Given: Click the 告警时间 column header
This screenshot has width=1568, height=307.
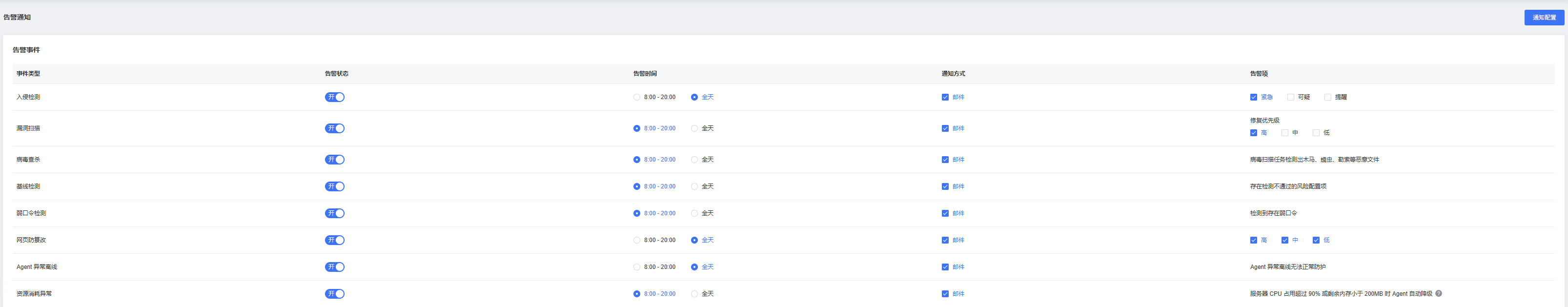Looking at the screenshot, I should (645, 74).
